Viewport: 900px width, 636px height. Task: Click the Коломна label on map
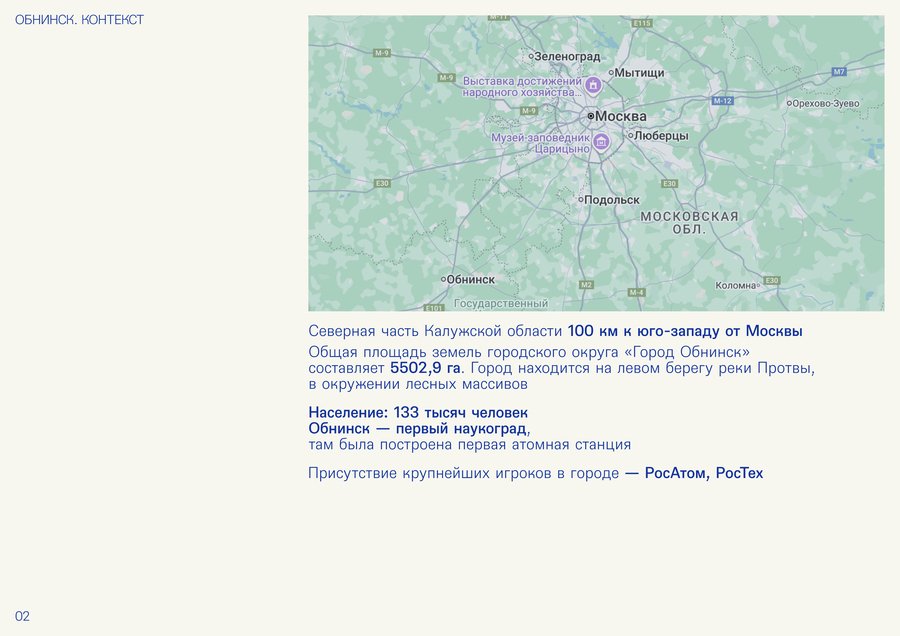click(x=735, y=285)
